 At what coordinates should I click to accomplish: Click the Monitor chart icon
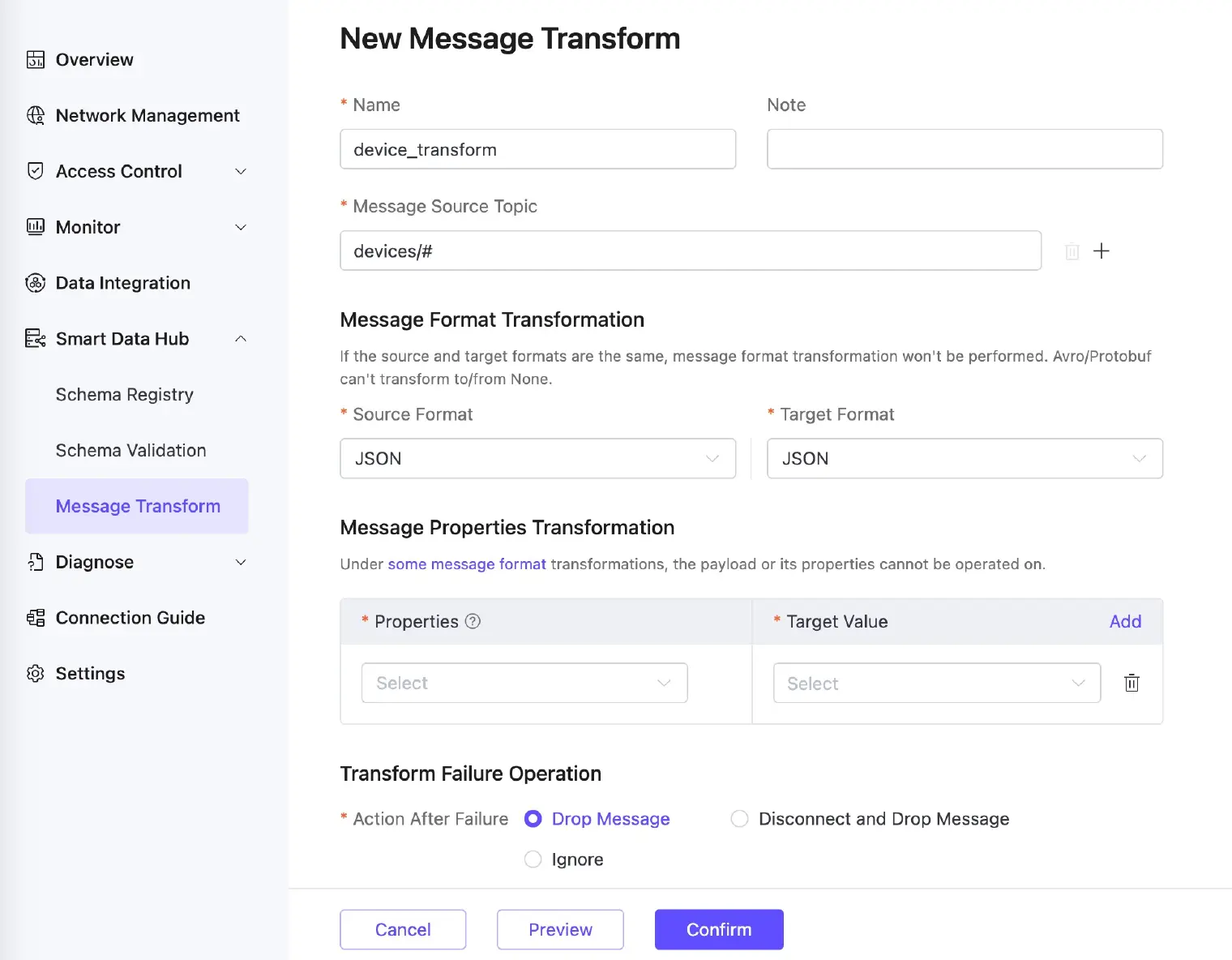36,227
